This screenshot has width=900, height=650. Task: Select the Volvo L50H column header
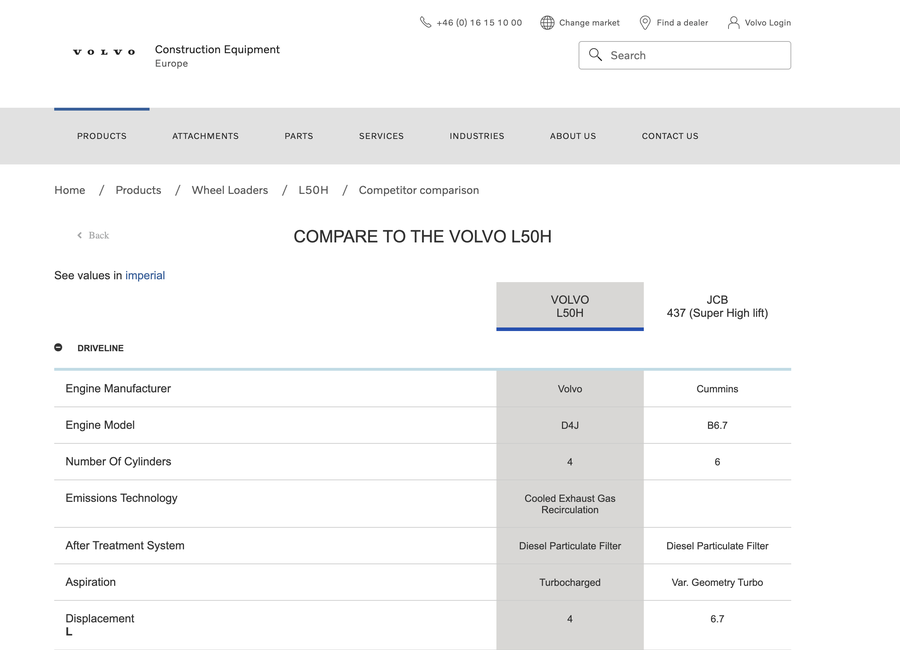[570, 306]
